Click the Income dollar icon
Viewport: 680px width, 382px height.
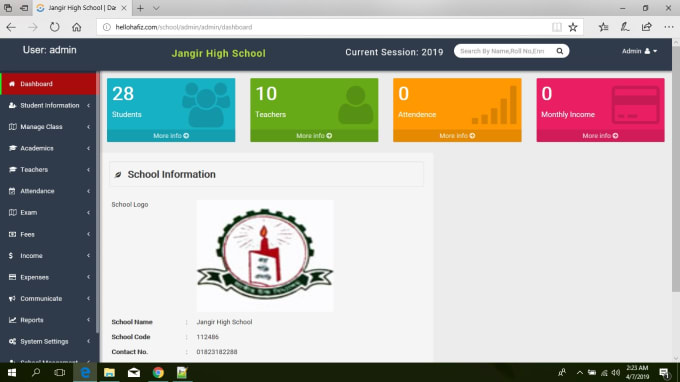pos(11,255)
